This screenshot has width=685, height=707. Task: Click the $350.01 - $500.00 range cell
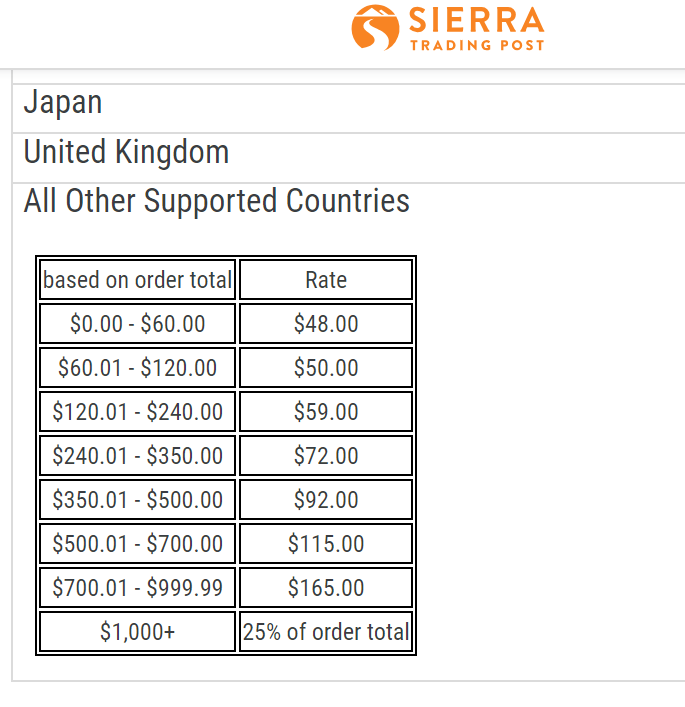[138, 500]
